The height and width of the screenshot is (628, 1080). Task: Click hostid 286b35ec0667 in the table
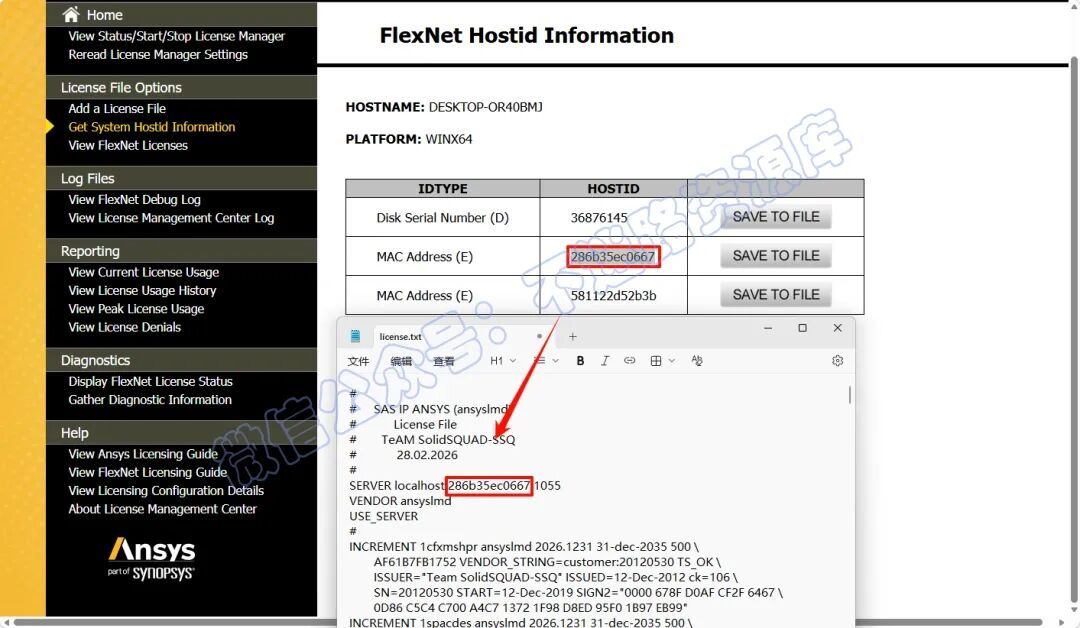(x=612, y=257)
